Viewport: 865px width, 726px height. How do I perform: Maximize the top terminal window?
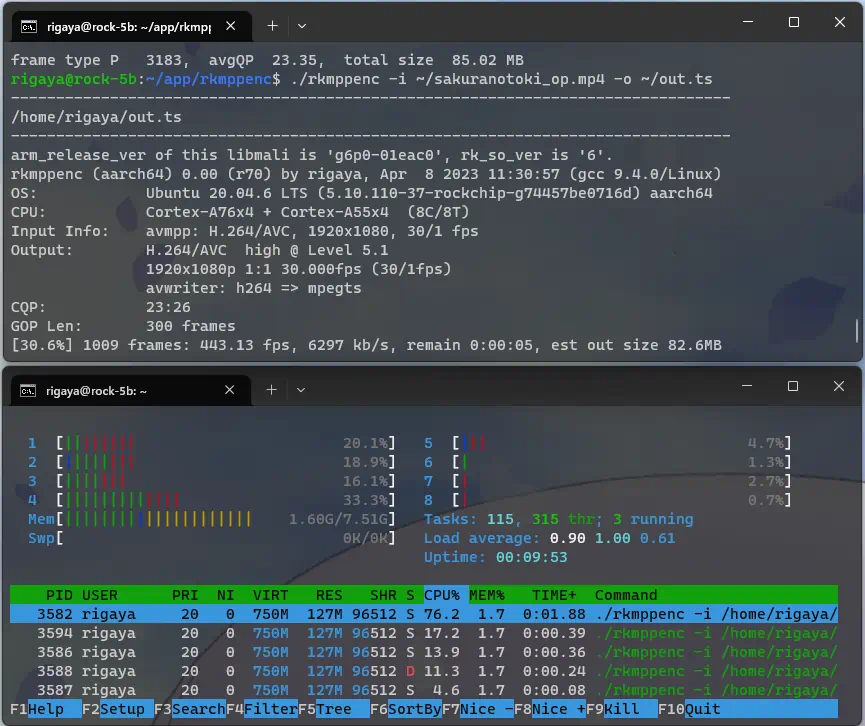[794, 22]
